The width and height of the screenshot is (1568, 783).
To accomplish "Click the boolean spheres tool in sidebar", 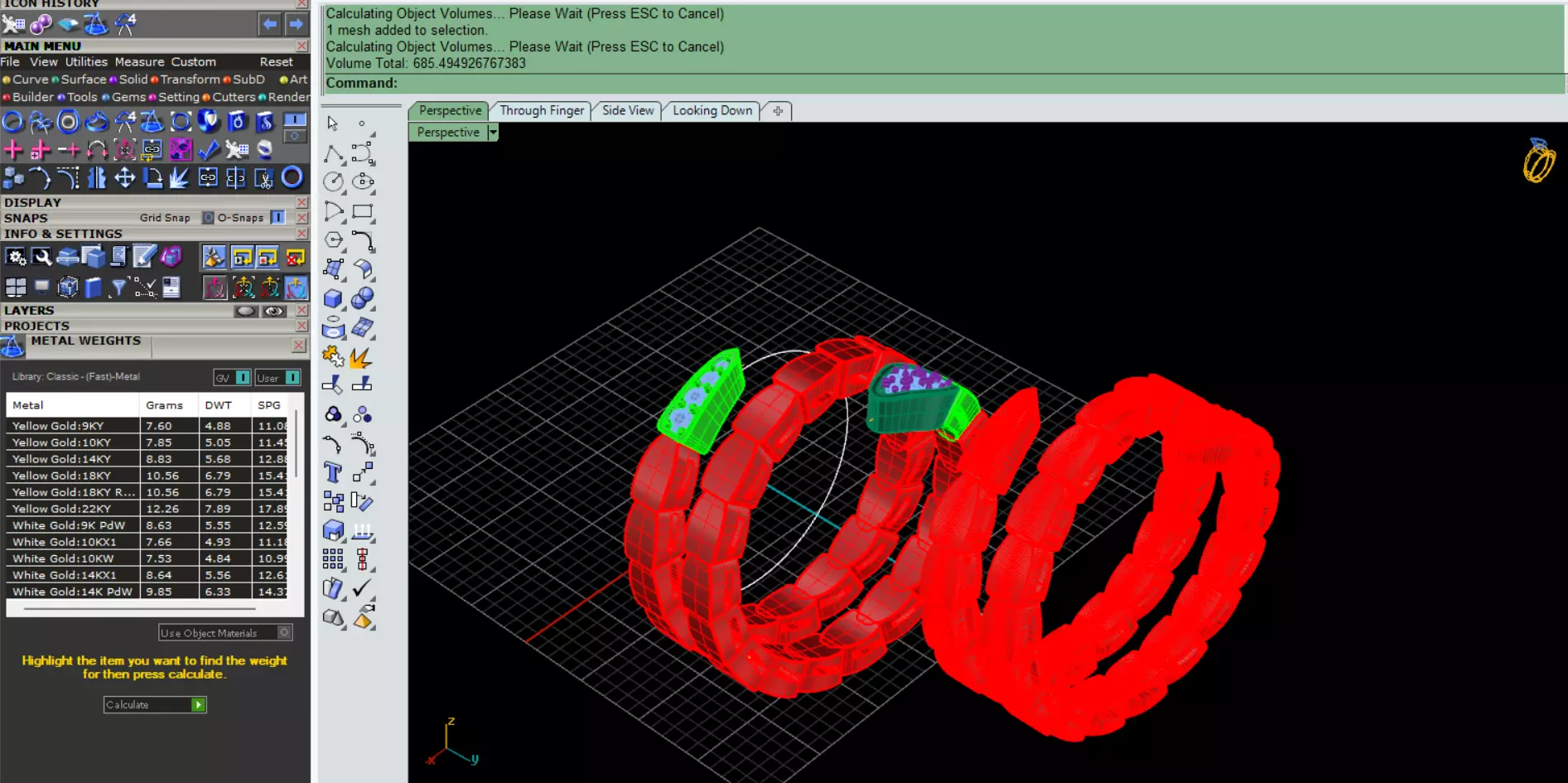I will (x=362, y=298).
